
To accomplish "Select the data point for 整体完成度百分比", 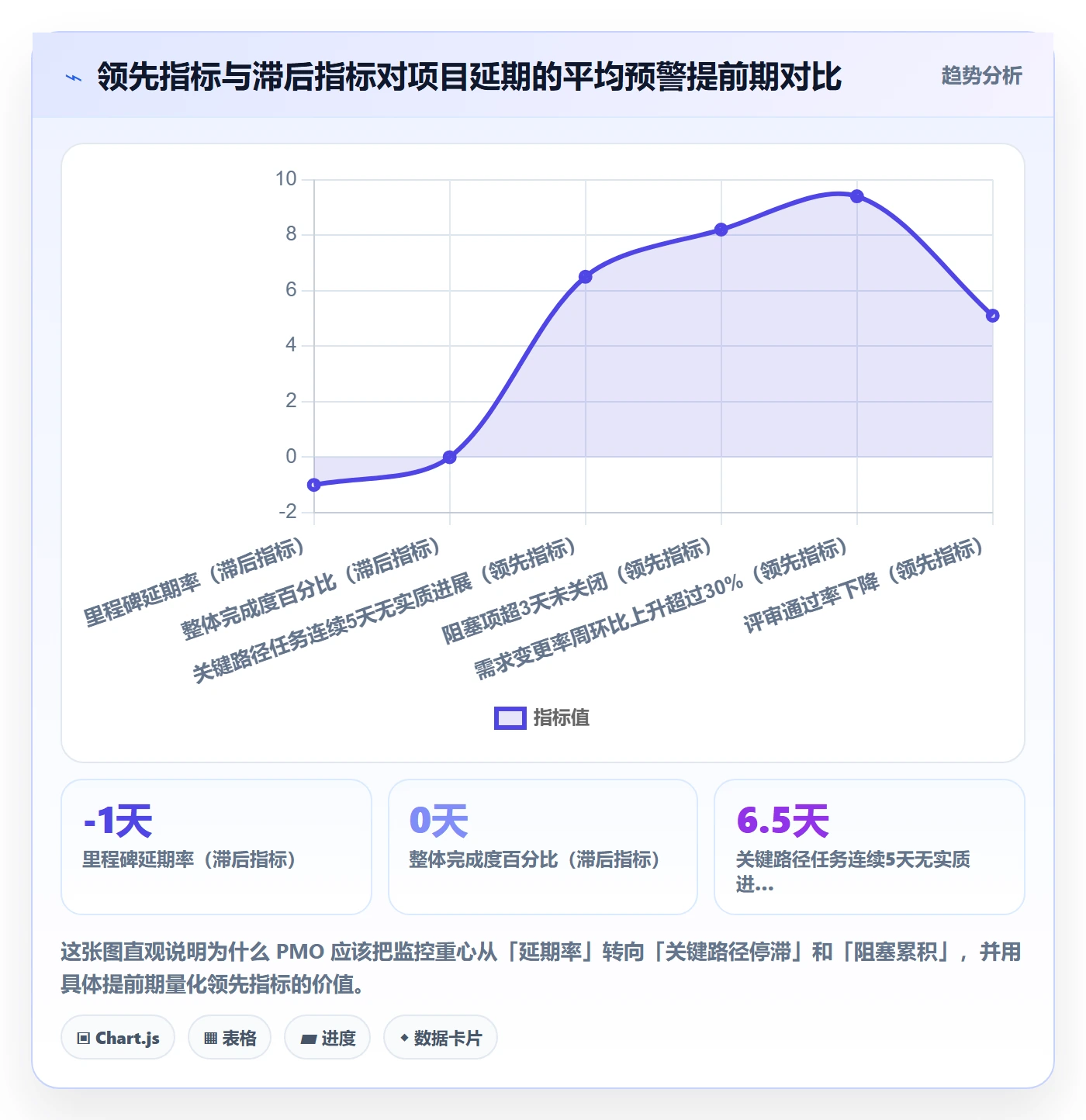I will tap(450, 457).
